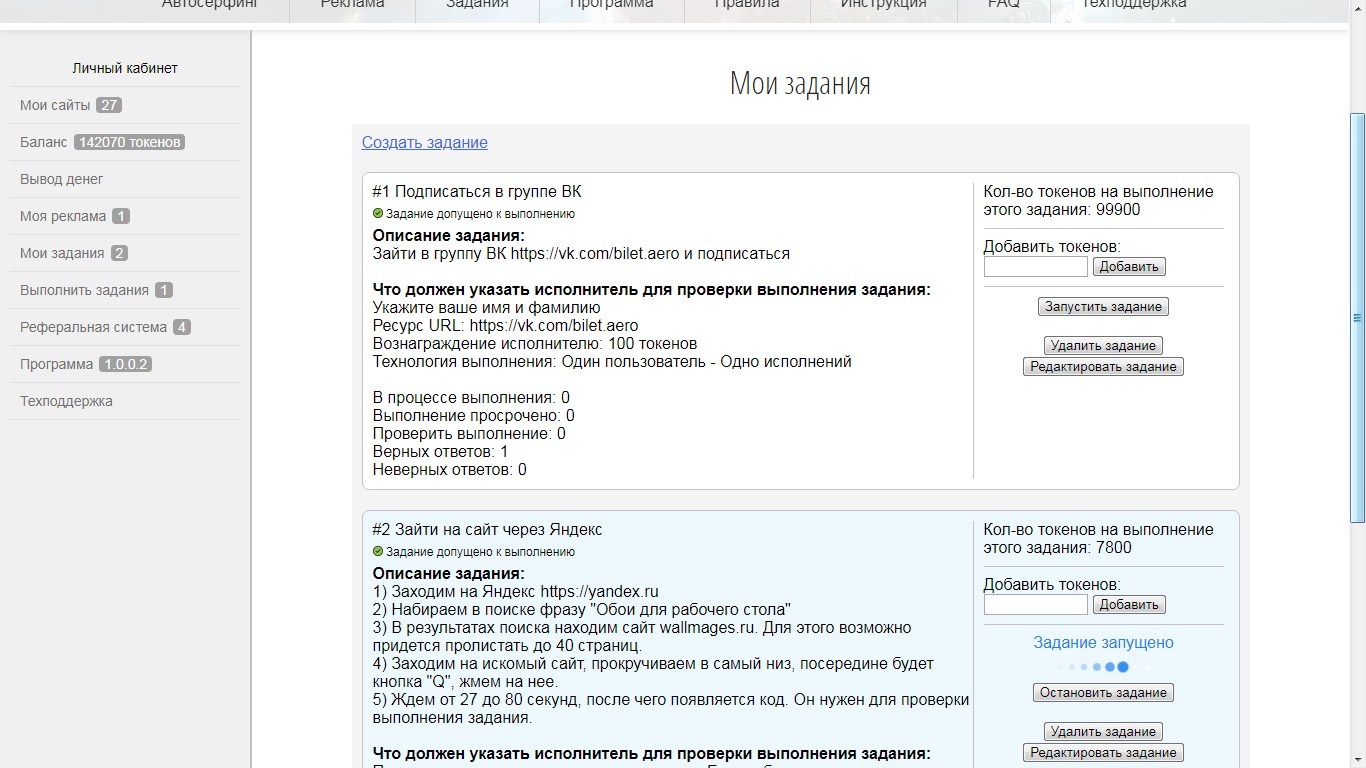
Task: Open Моя реклама sidebar link
Action: pos(125,216)
